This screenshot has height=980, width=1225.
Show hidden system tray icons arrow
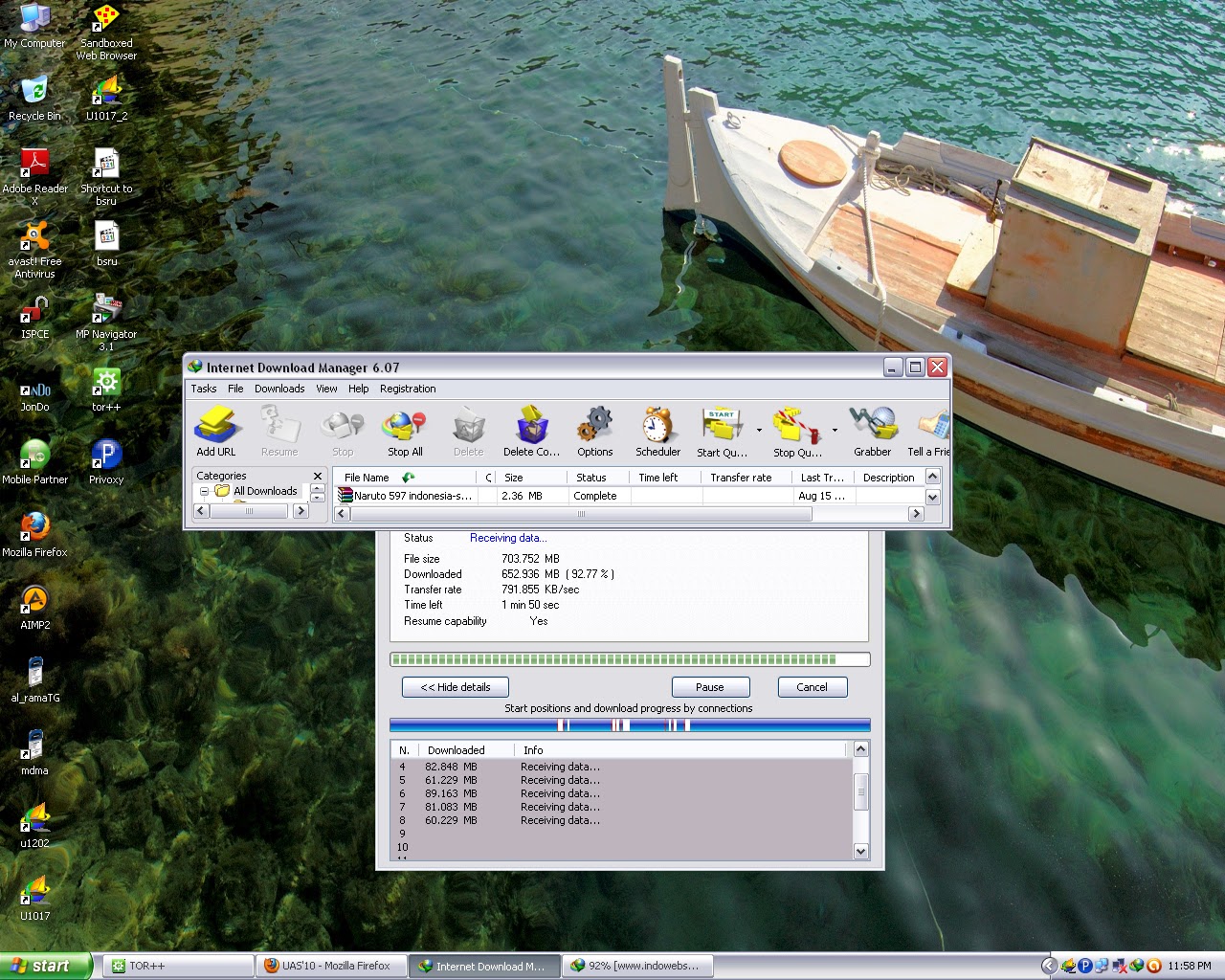[1050, 967]
